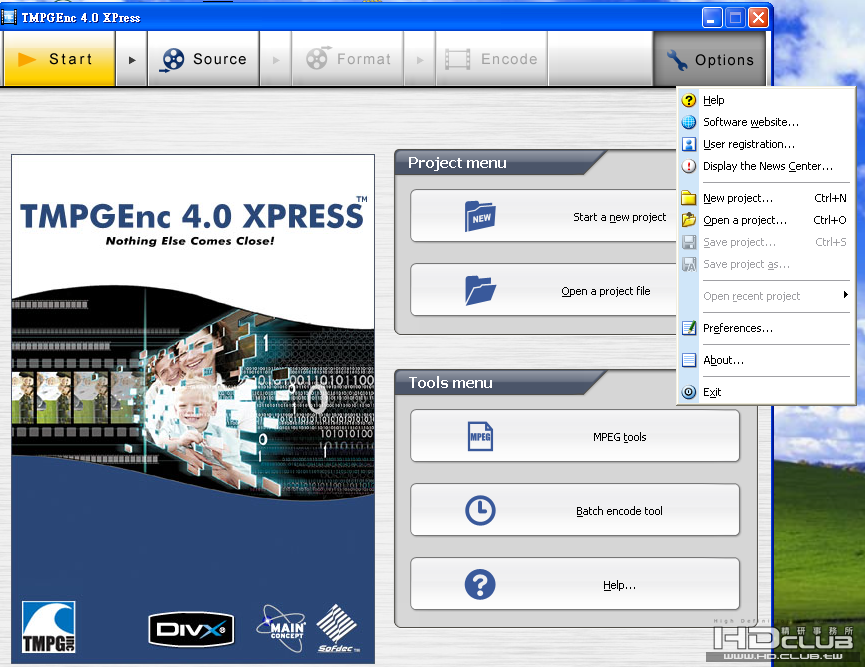Click the User registration icon
This screenshot has height=667, width=865.
pyautogui.click(x=689, y=144)
